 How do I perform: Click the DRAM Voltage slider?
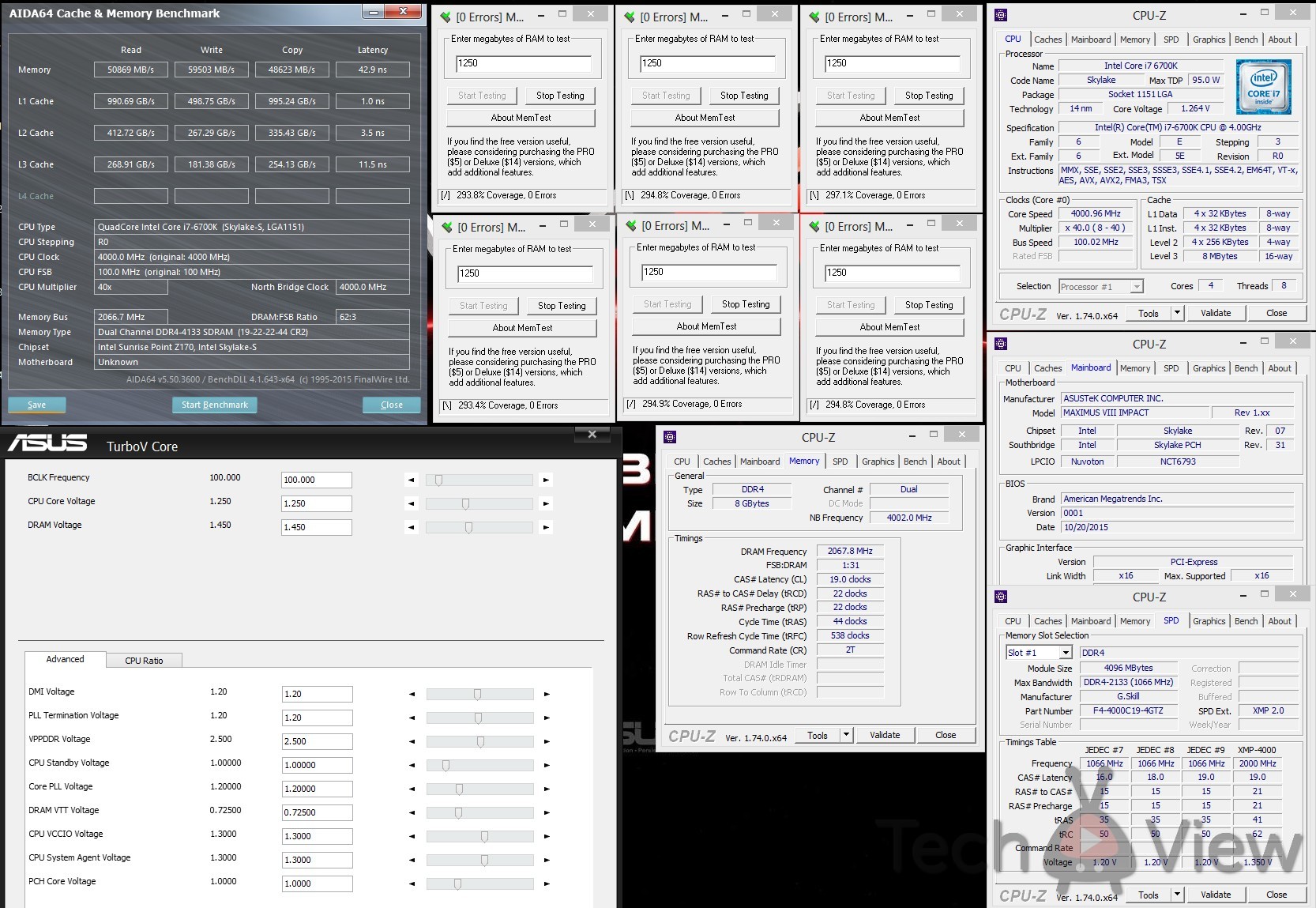click(479, 527)
